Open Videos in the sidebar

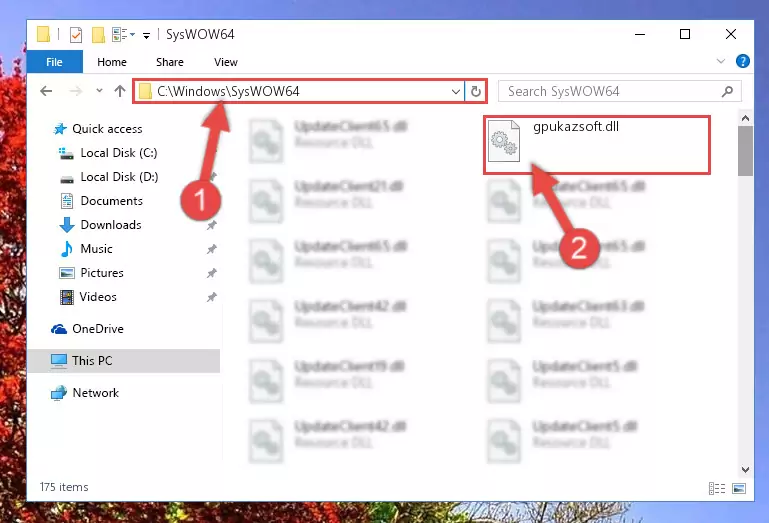[x=98, y=297]
